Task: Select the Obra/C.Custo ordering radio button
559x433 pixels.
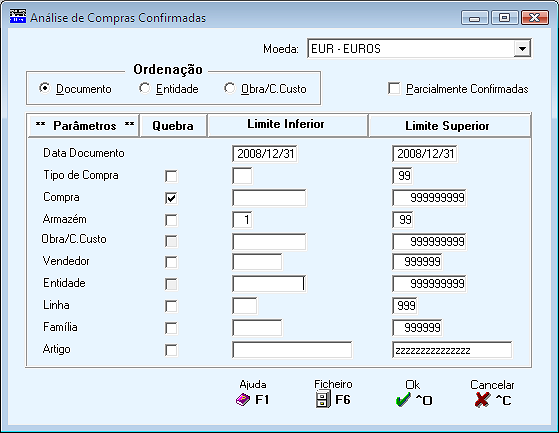Action: tap(230, 88)
